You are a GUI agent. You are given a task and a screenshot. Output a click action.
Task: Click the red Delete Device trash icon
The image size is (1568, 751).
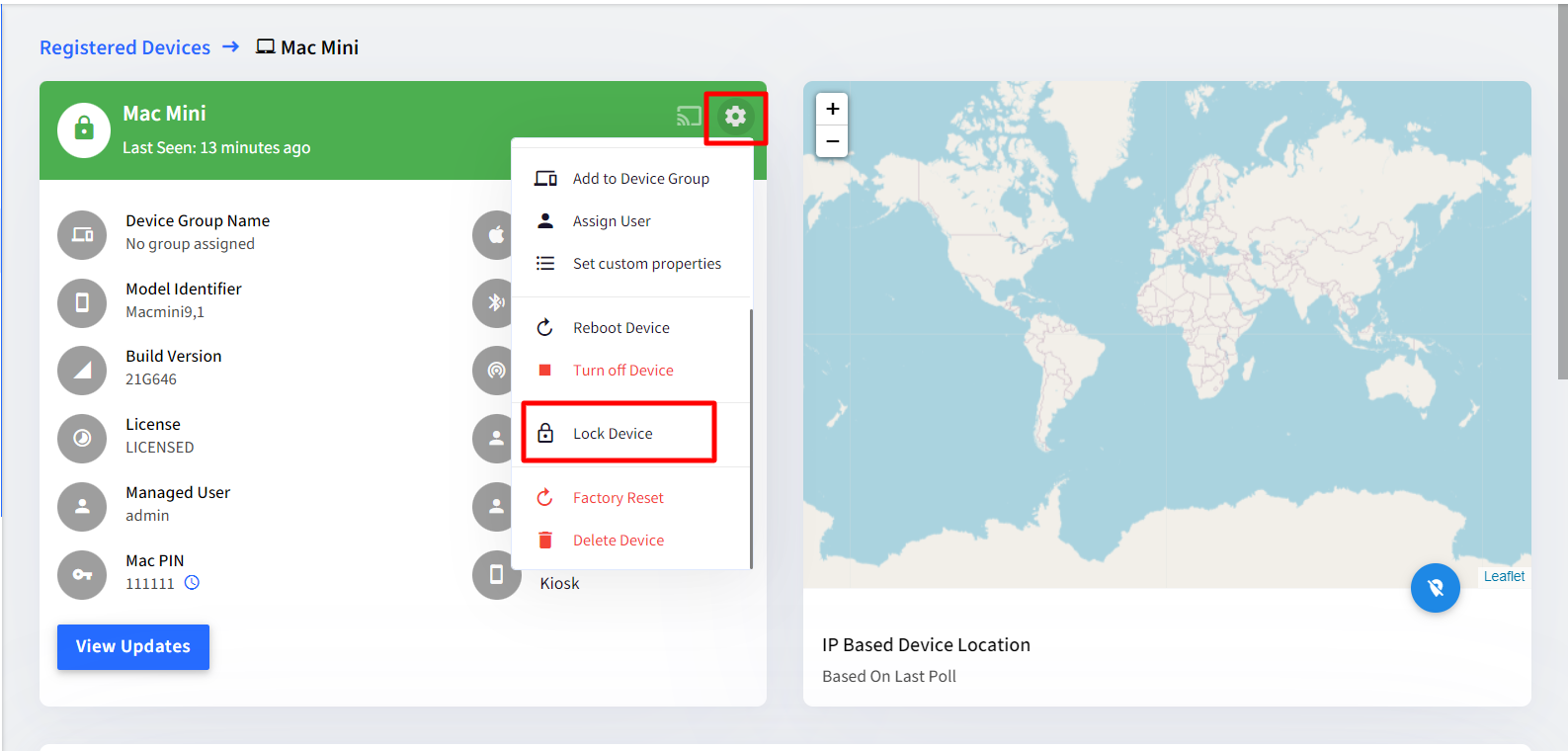545,541
